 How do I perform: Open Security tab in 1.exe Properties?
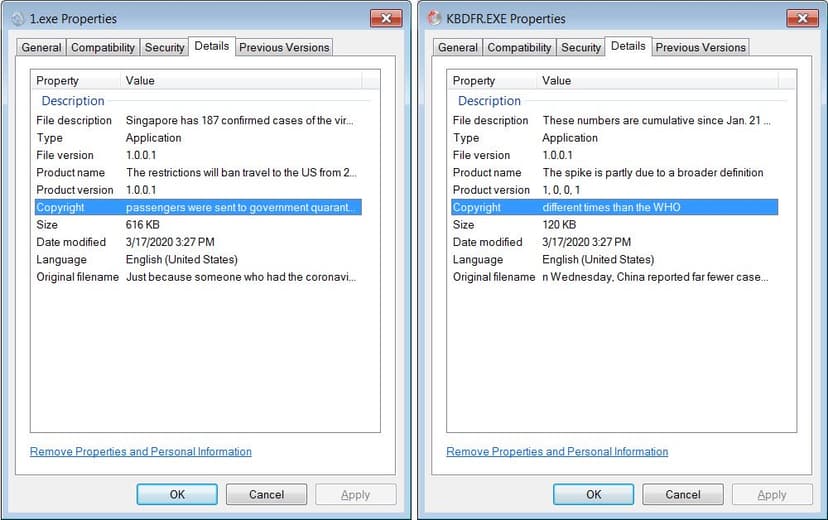164,48
